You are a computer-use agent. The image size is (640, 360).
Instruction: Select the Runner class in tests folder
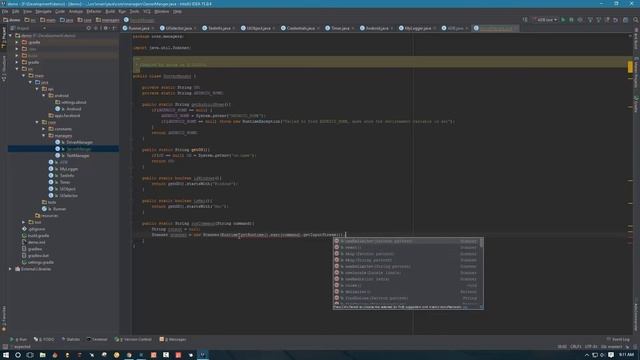coord(59,209)
